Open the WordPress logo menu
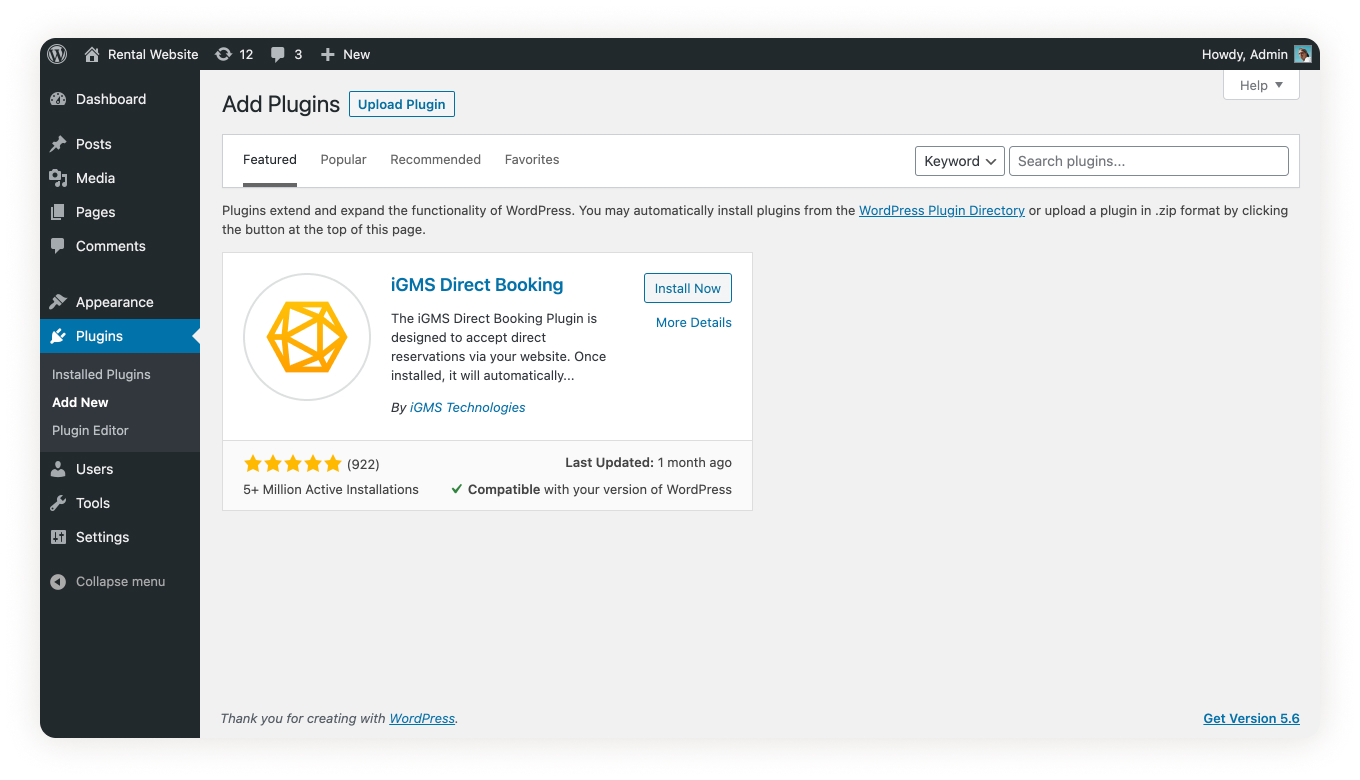This screenshot has height=780, width=1360. pyautogui.click(x=58, y=54)
